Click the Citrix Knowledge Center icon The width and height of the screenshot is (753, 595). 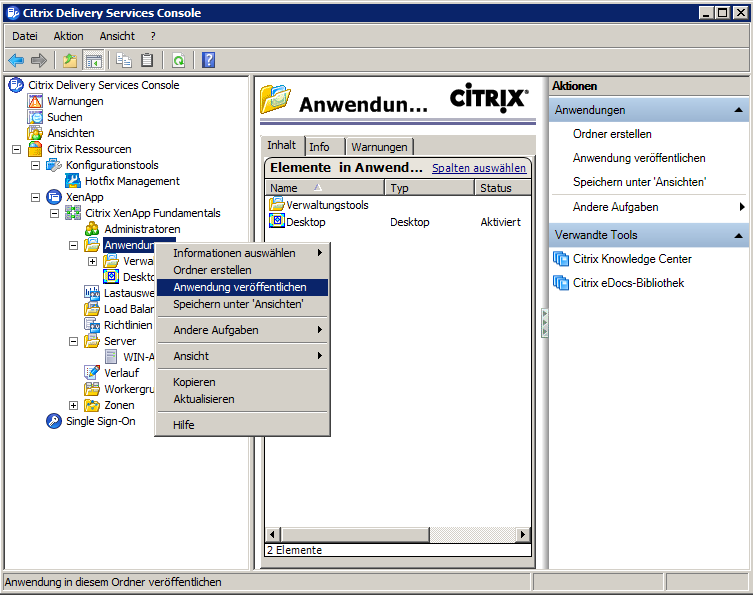click(560, 258)
